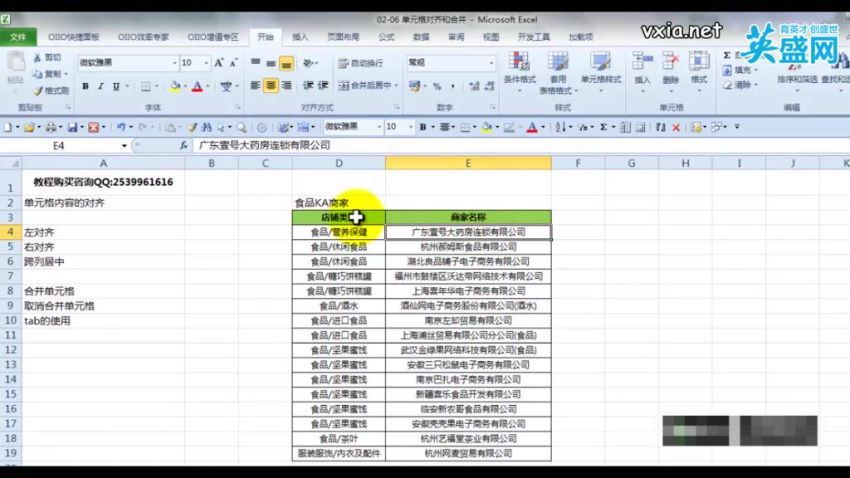Screen dimensions: 850x478
Task: Click the Clear (清除) eraser icon
Action: 727,85
